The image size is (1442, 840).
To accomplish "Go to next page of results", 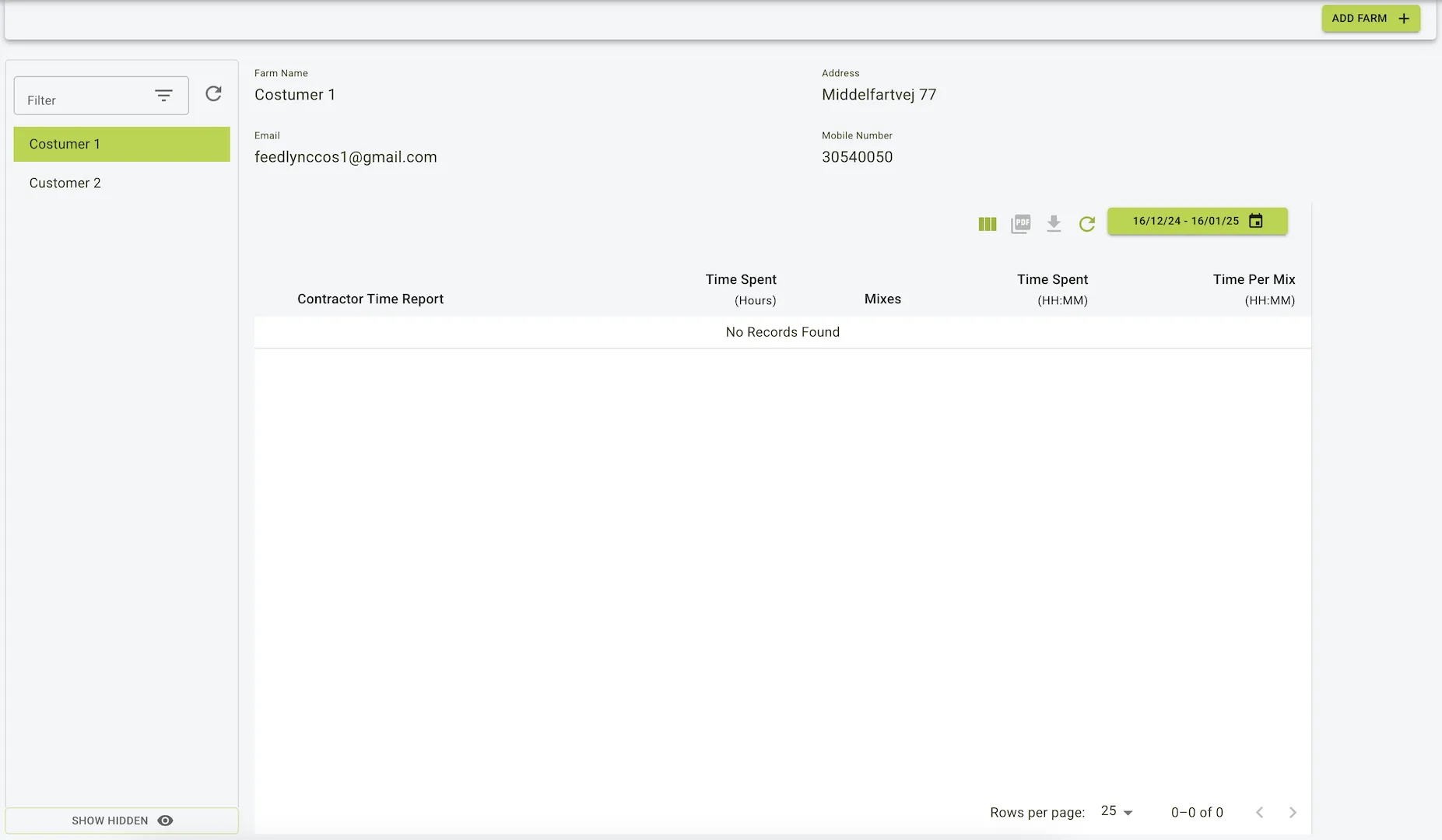I will pos(1293,812).
